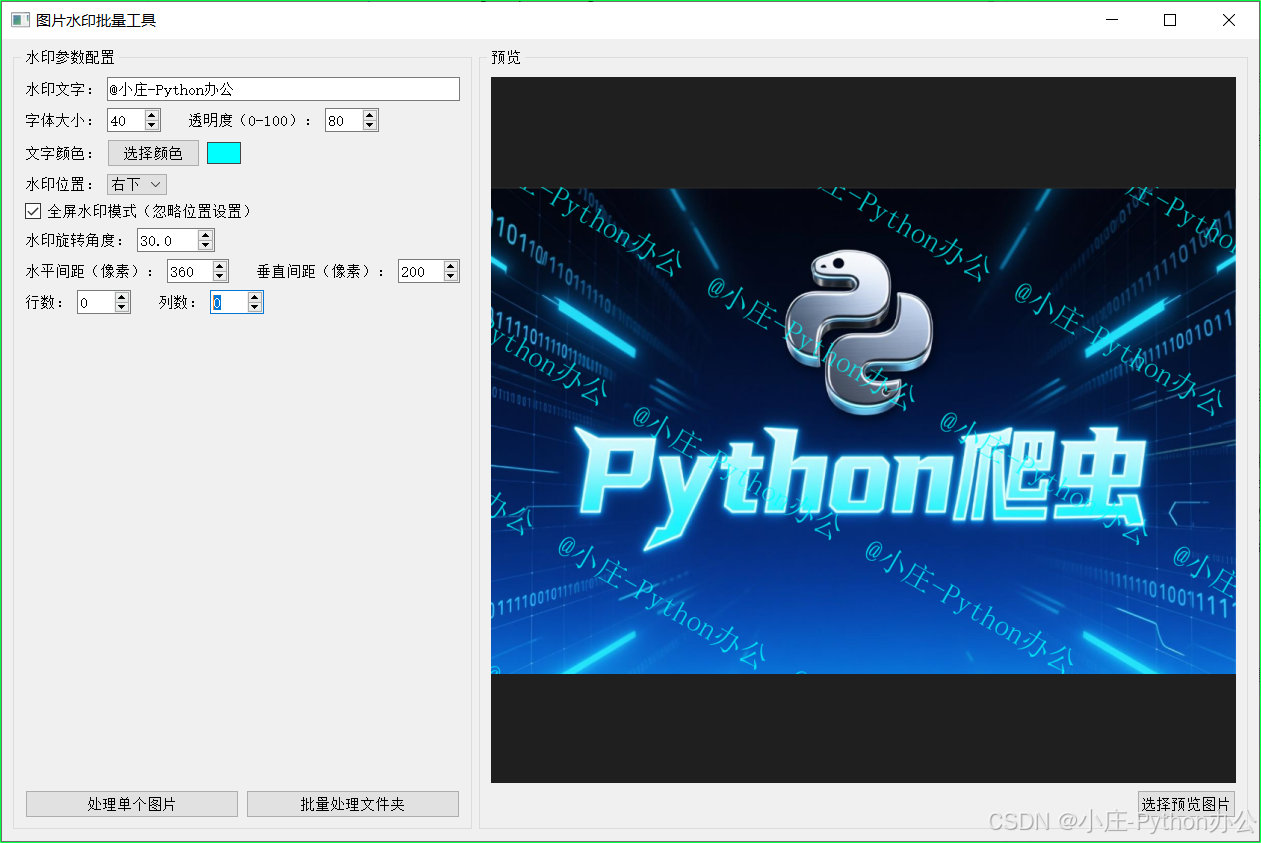
Task: Decrease 垂直间距 with the down arrow
Action: pos(451,277)
